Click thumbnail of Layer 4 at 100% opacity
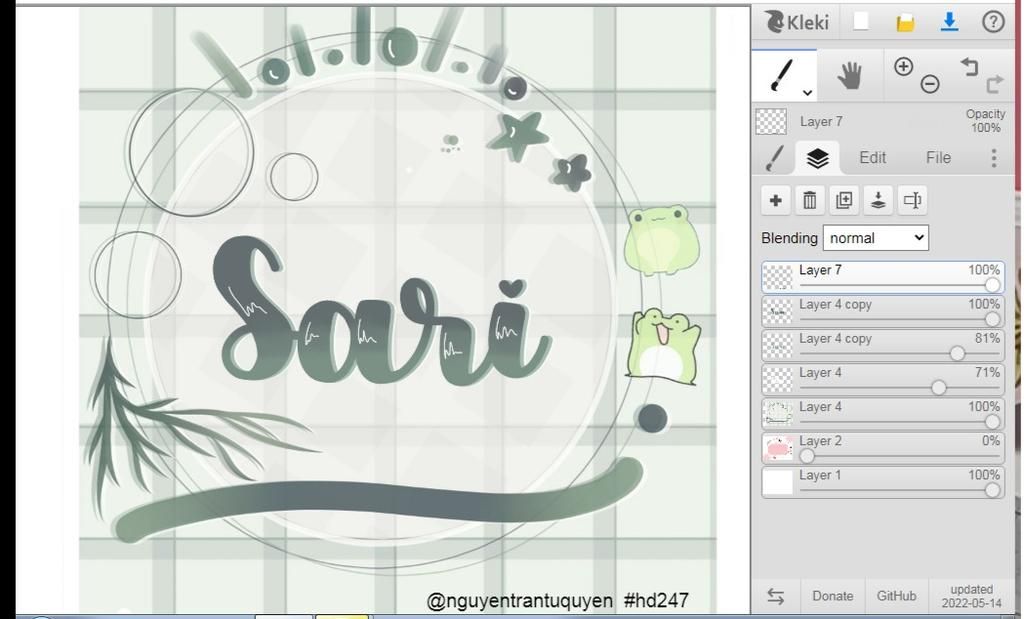 [778, 414]
